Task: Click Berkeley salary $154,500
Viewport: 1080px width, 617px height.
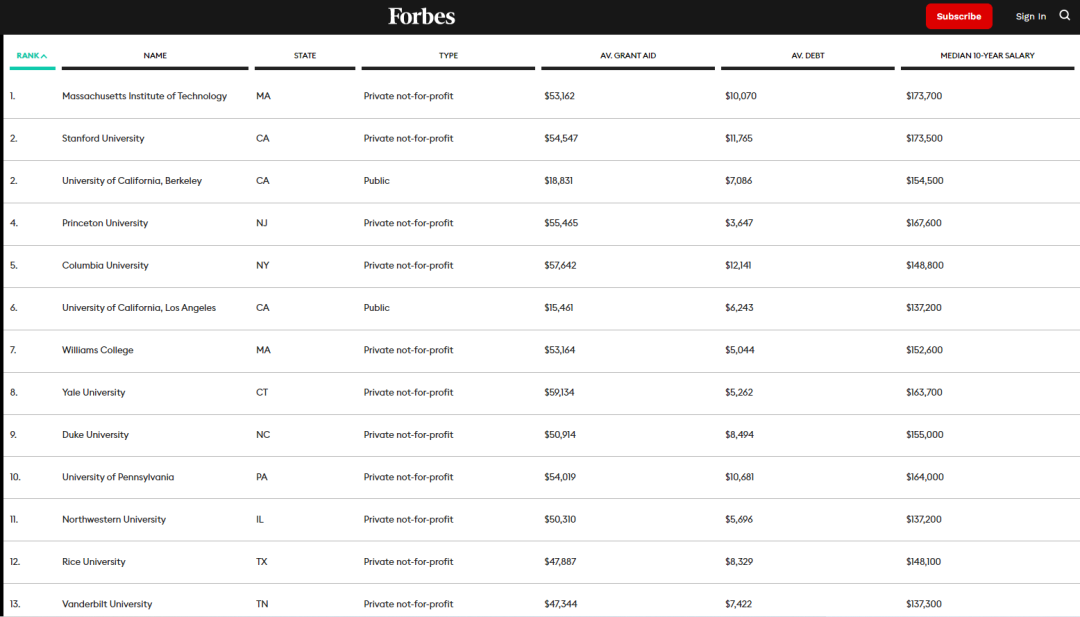Action: (x=924, y=180)
